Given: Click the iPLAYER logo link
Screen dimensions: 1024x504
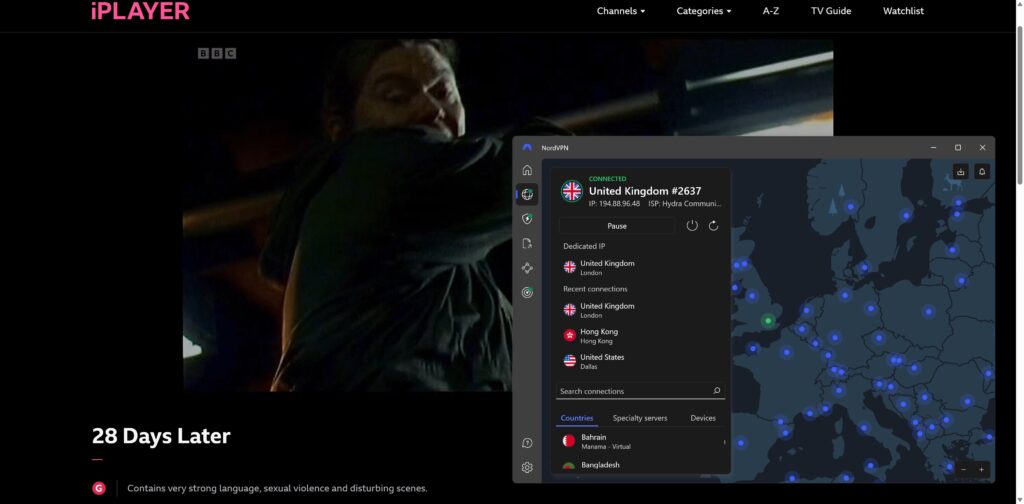Looking at the screenshot, I should (x=140, y=11).
